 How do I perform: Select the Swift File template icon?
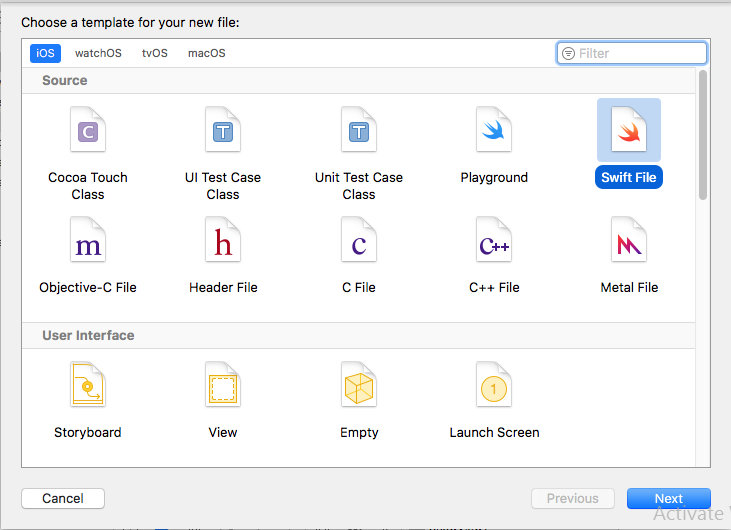[x=629, y=130]
